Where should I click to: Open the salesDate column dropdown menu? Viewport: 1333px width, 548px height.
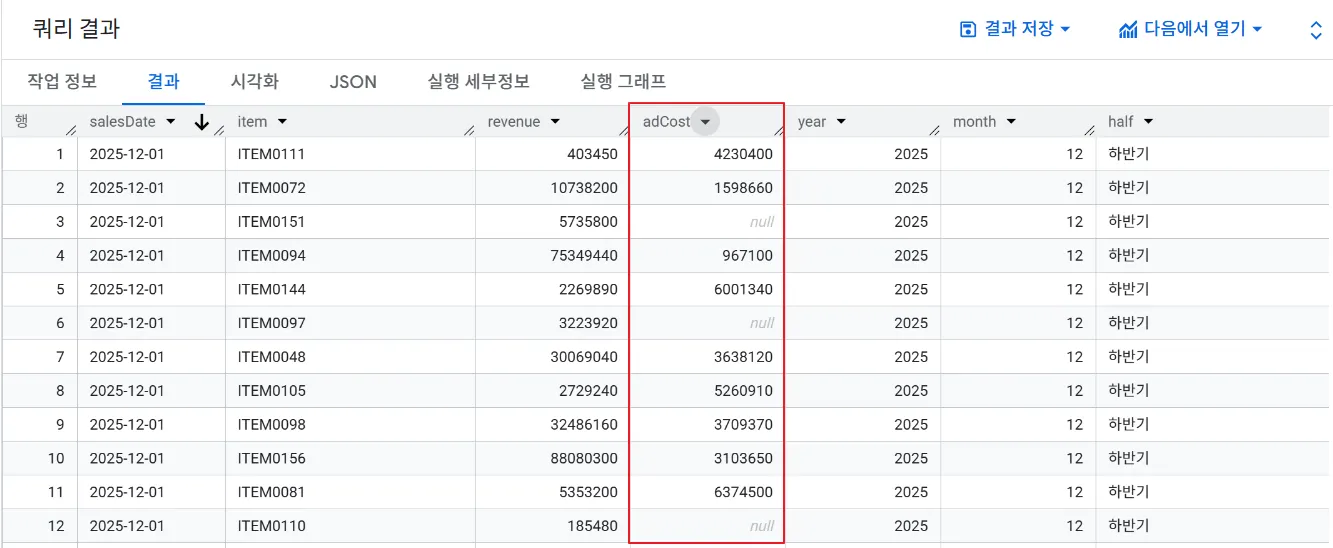tap(170, 122)
